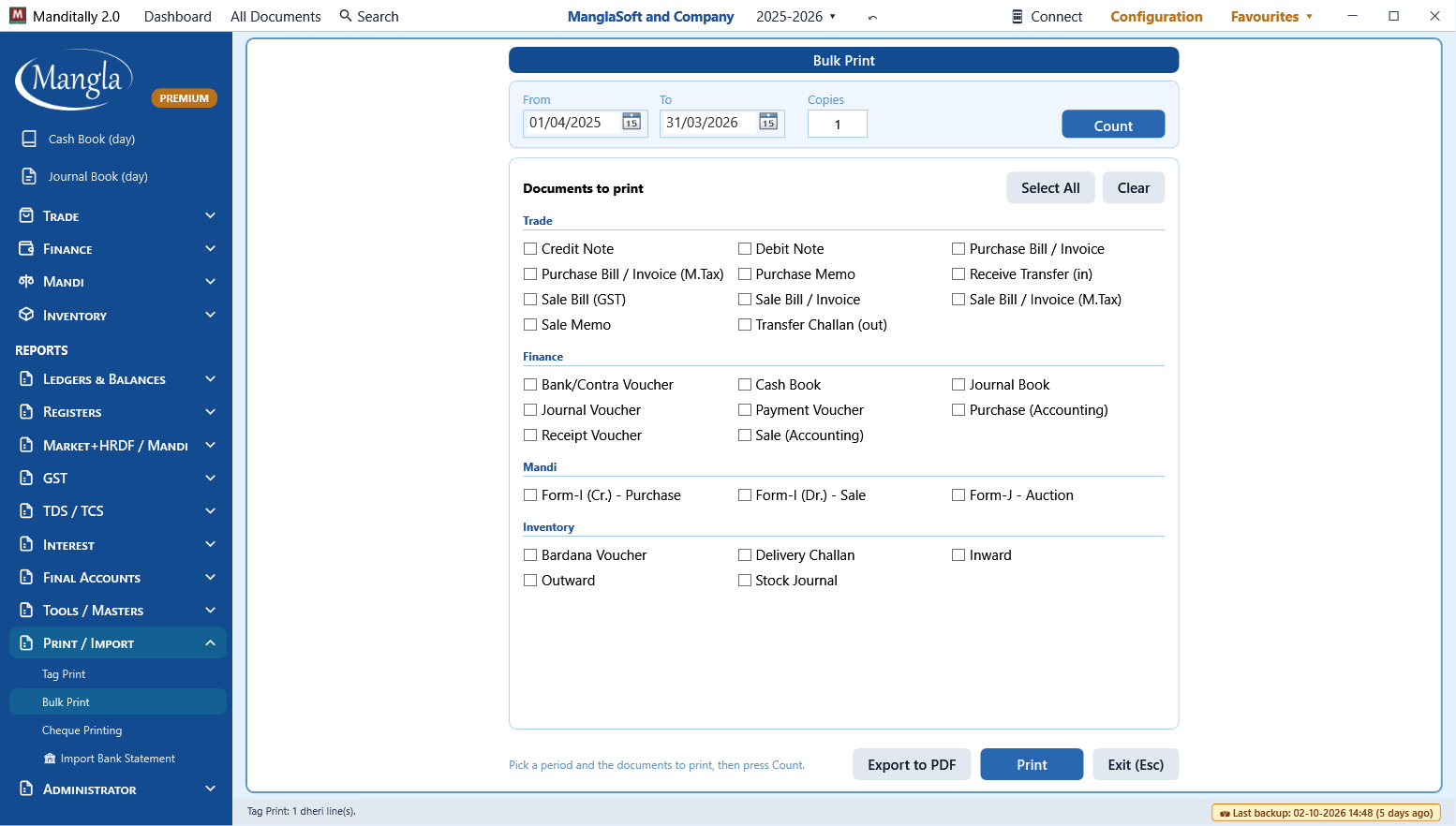Click the Select All button
The width and height of the screenshot is (1456, 826).
coord(1050,187)
